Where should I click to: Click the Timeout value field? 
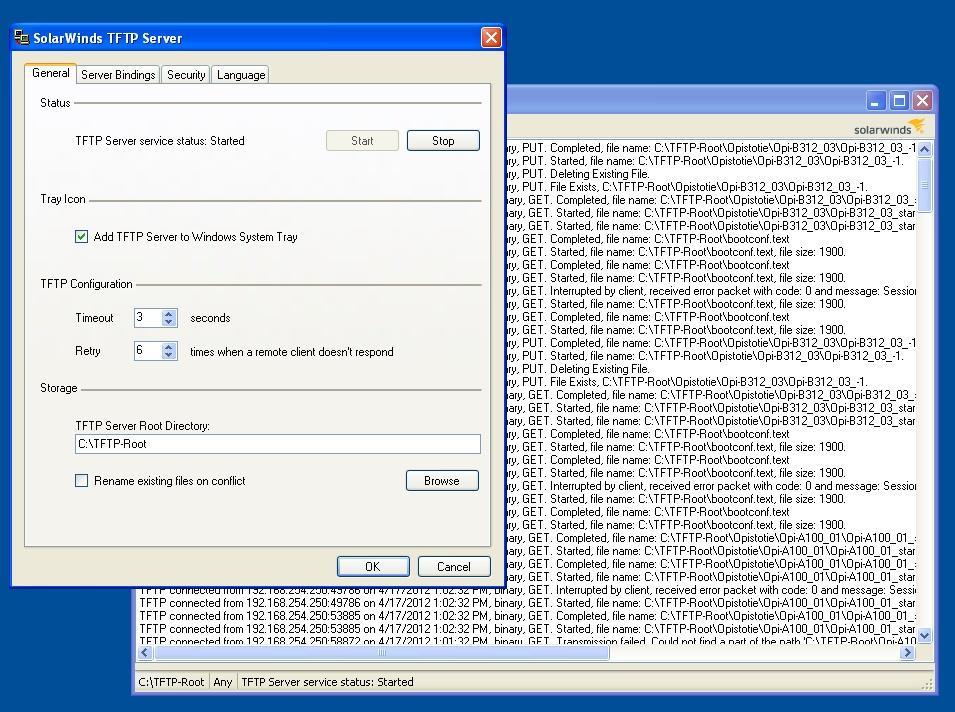coord(148,317)
